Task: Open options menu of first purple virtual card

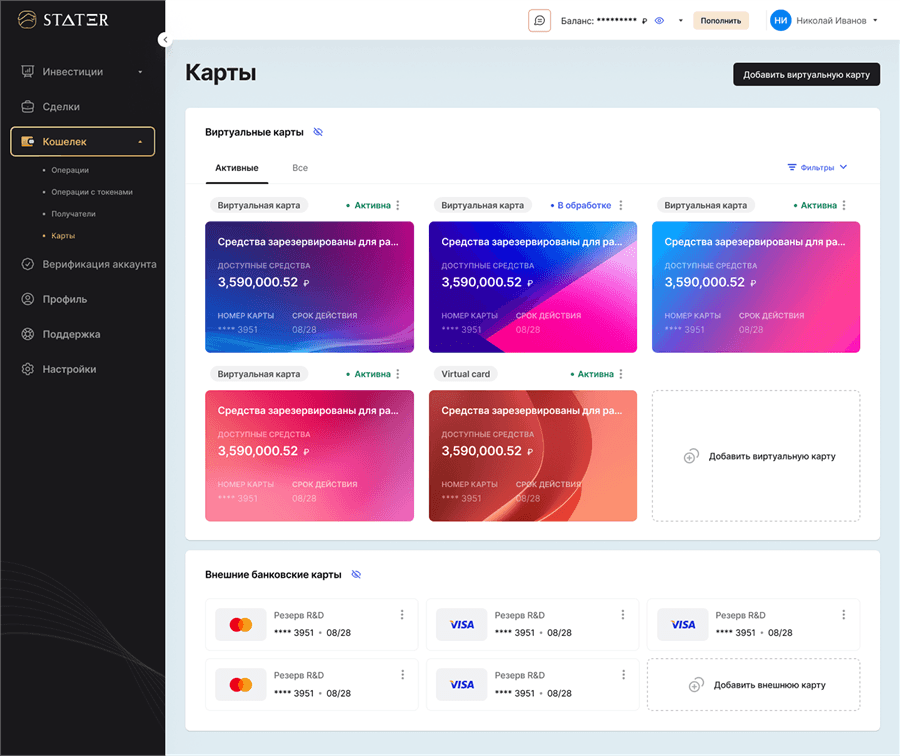Action: click(398, 206)
